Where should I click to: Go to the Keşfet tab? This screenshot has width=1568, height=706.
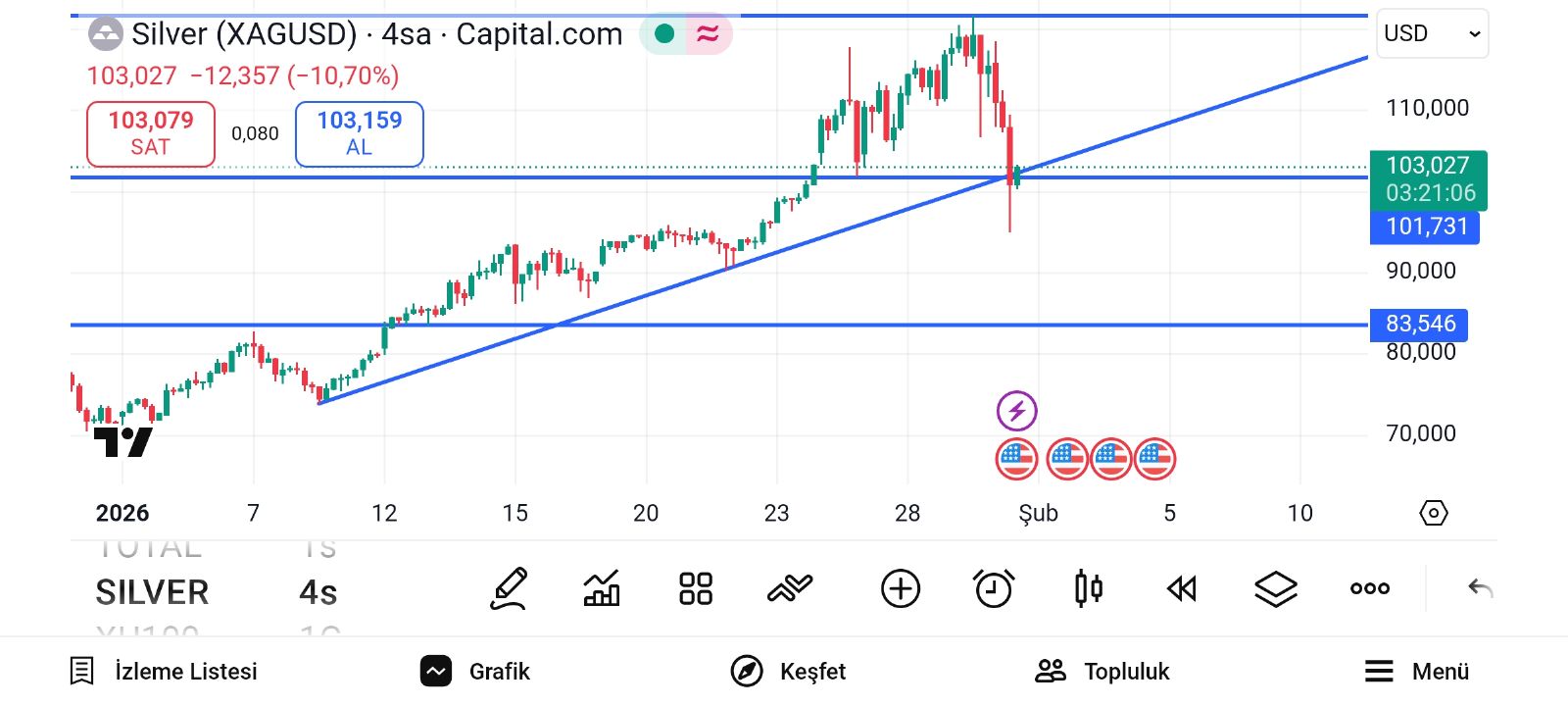[x=789, y=671]
